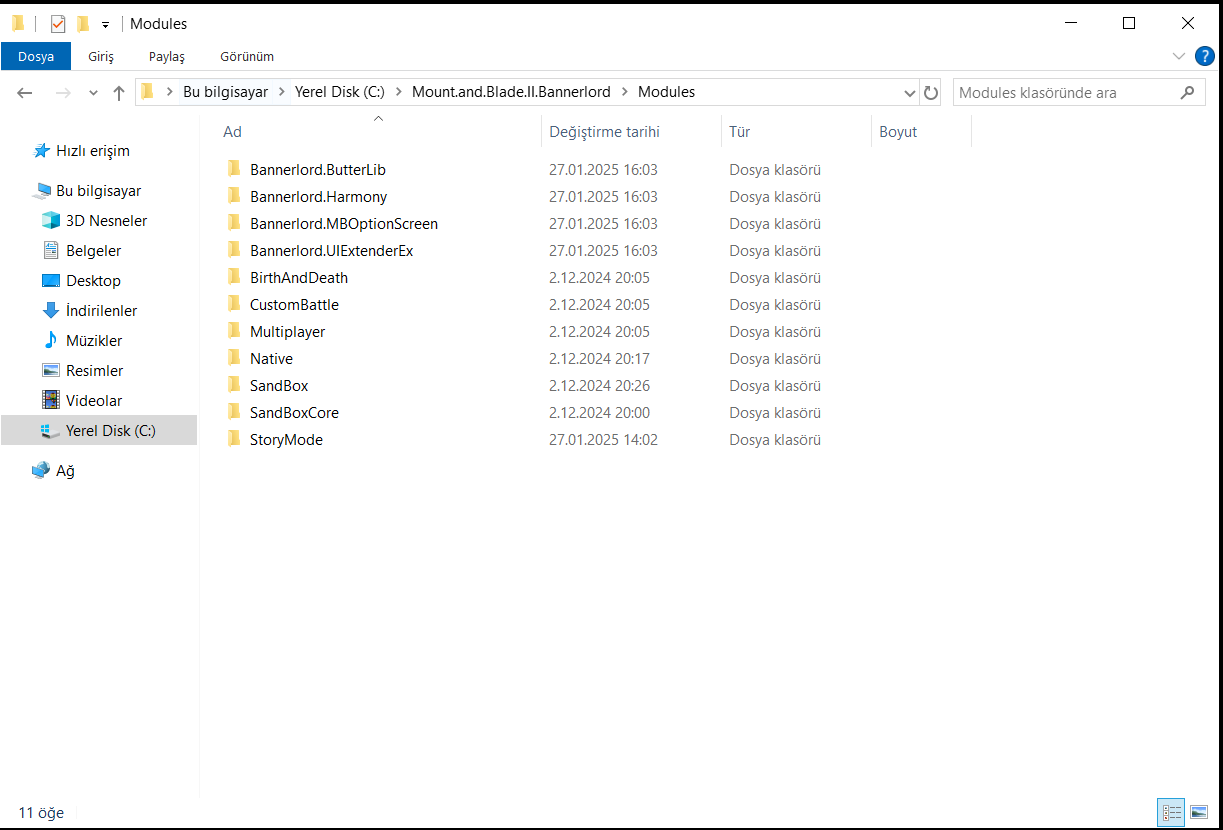Open the Customize Quick Access Toolbar dropdown
This screenshot has width=1223, height=830.
click(105, 25)
